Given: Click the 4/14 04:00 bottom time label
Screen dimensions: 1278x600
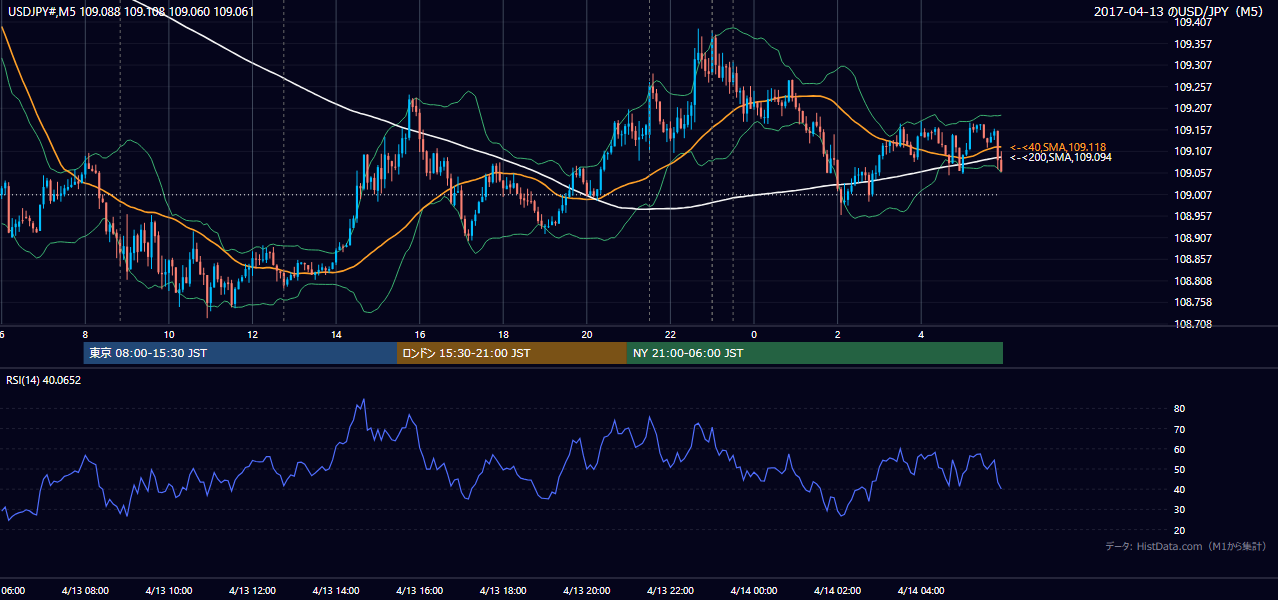Looking at the screenshot, I should (921, 590).
